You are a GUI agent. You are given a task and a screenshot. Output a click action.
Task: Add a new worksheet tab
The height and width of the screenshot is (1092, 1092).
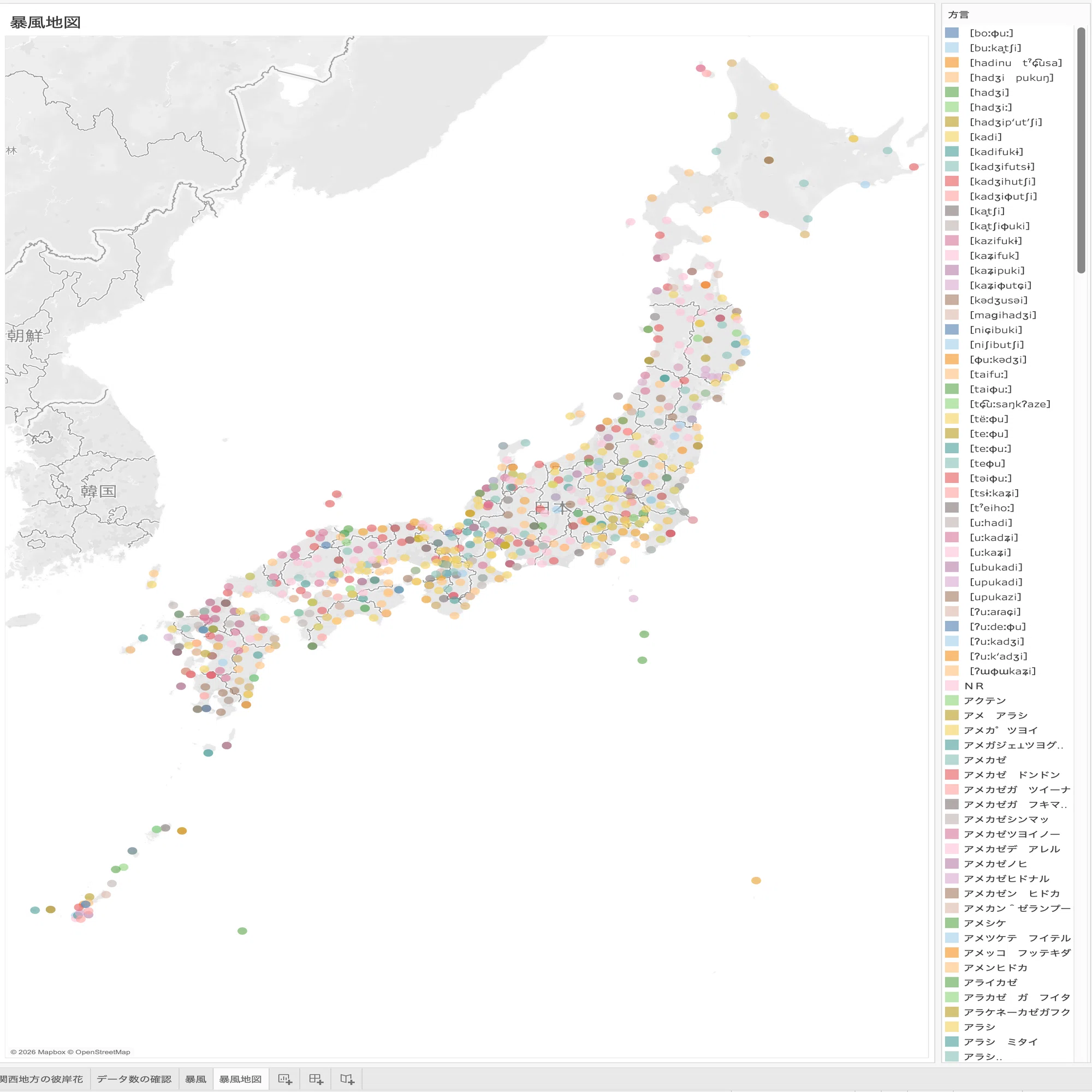tap(285, 1079)
